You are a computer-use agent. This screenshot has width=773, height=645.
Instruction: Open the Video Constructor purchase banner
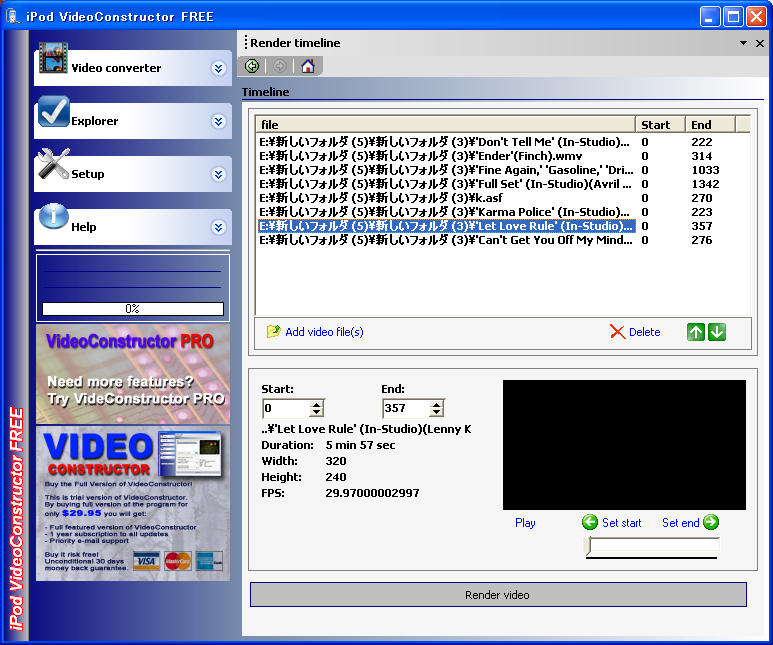click(133, 503)
